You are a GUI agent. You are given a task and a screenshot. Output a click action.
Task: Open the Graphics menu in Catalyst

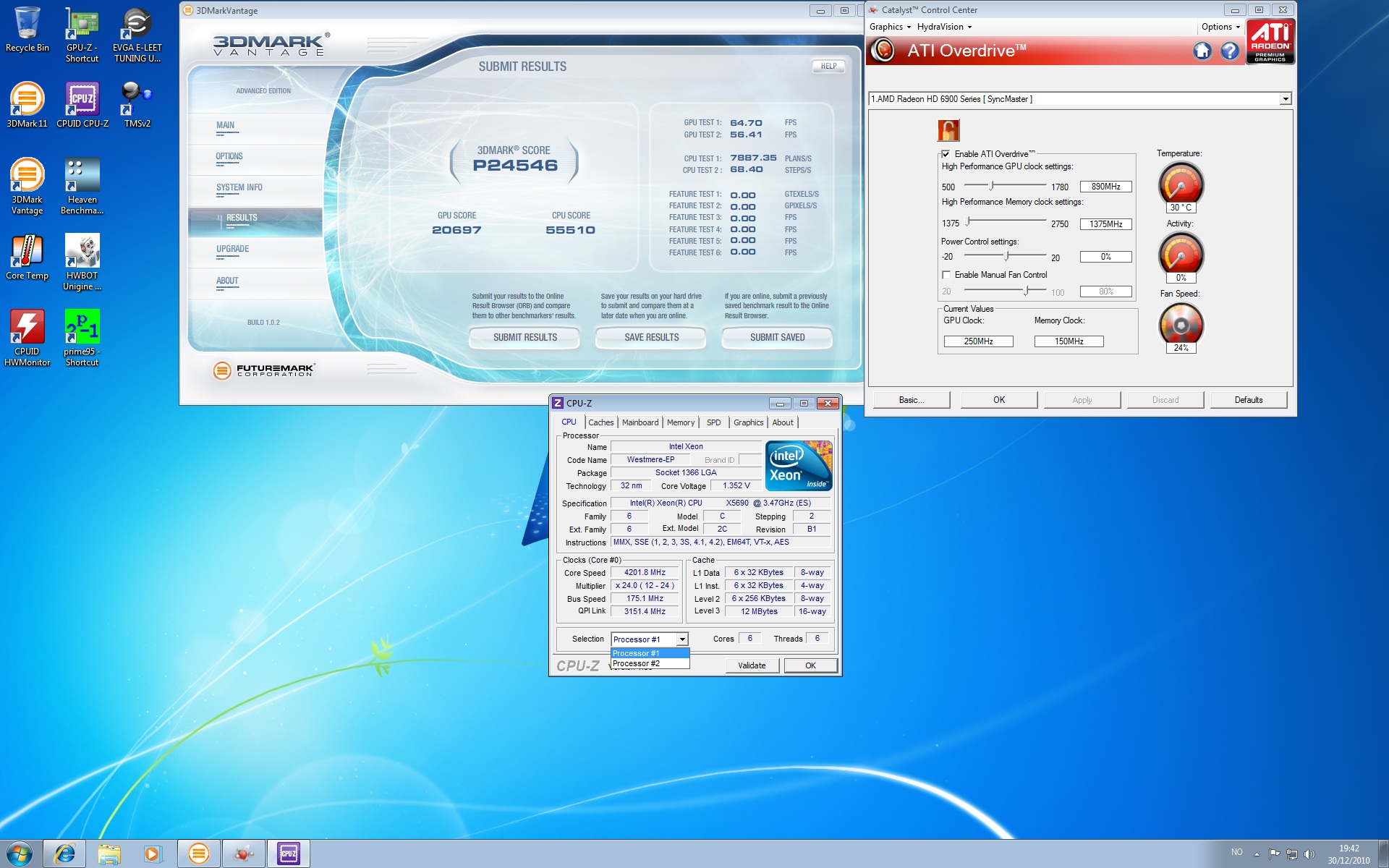click(x=890, y=27)
